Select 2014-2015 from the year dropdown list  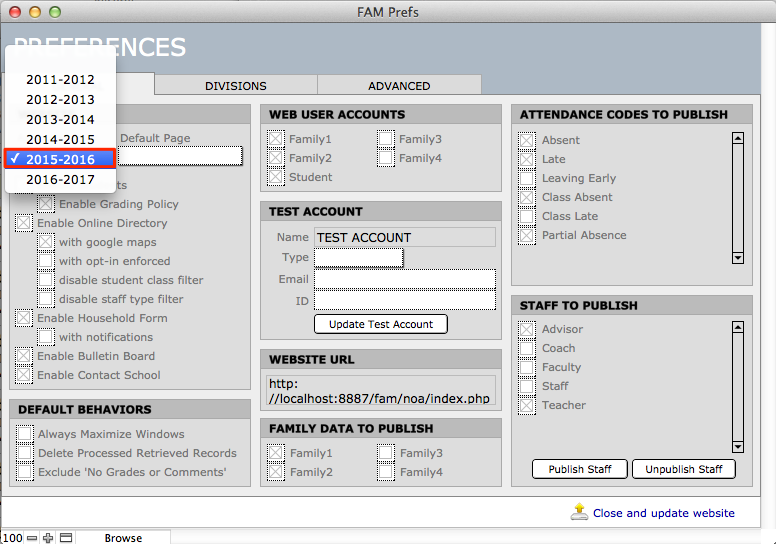click(60, 140)
